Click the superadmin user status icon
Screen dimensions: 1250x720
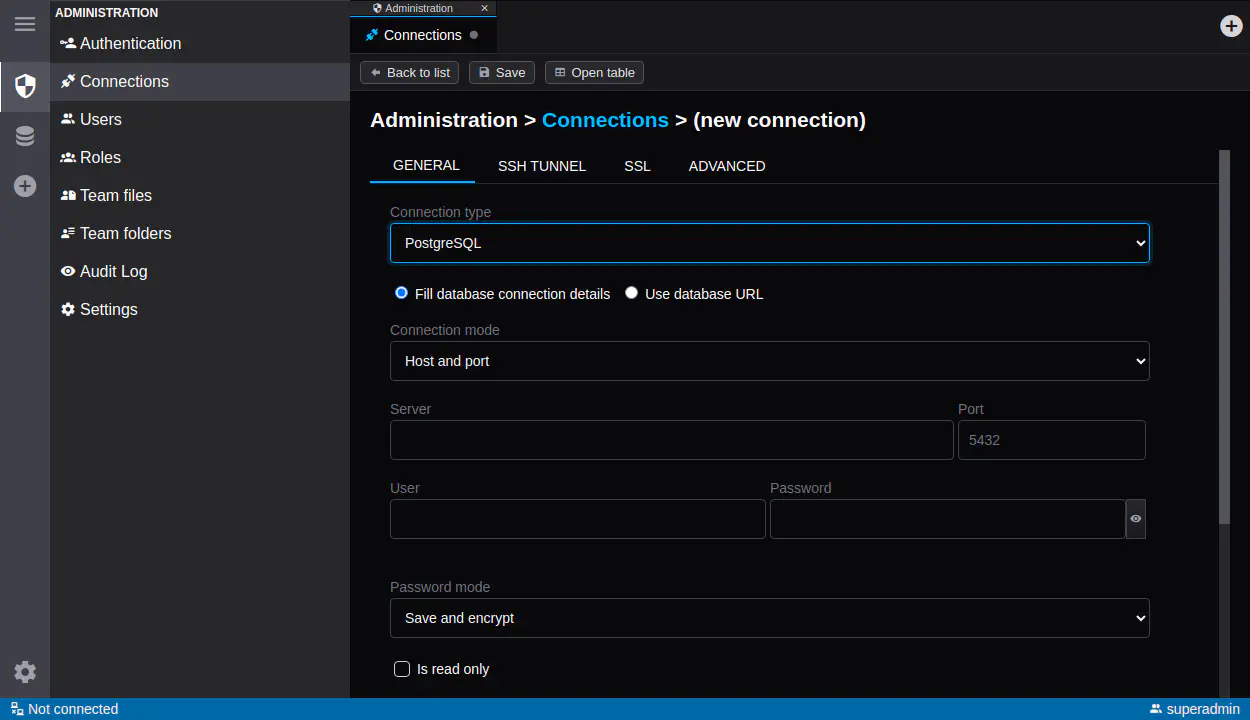1156,709
